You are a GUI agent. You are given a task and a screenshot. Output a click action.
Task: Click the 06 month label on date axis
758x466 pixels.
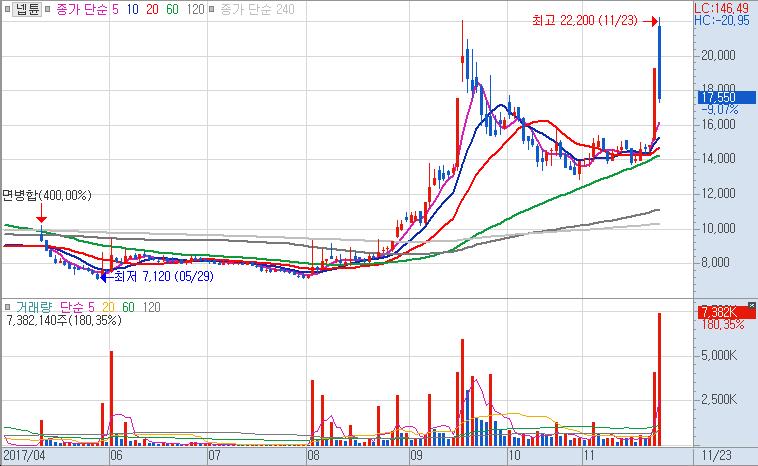point(116,455)
